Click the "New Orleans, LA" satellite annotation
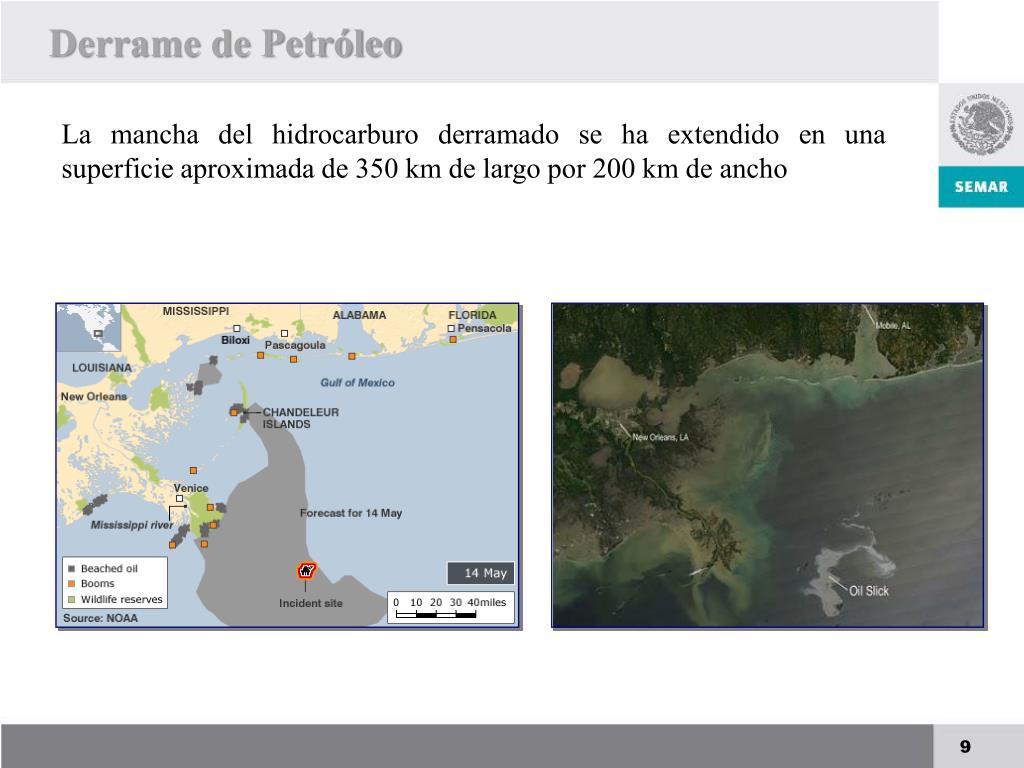1024x768 pixels. coord(660,438)
